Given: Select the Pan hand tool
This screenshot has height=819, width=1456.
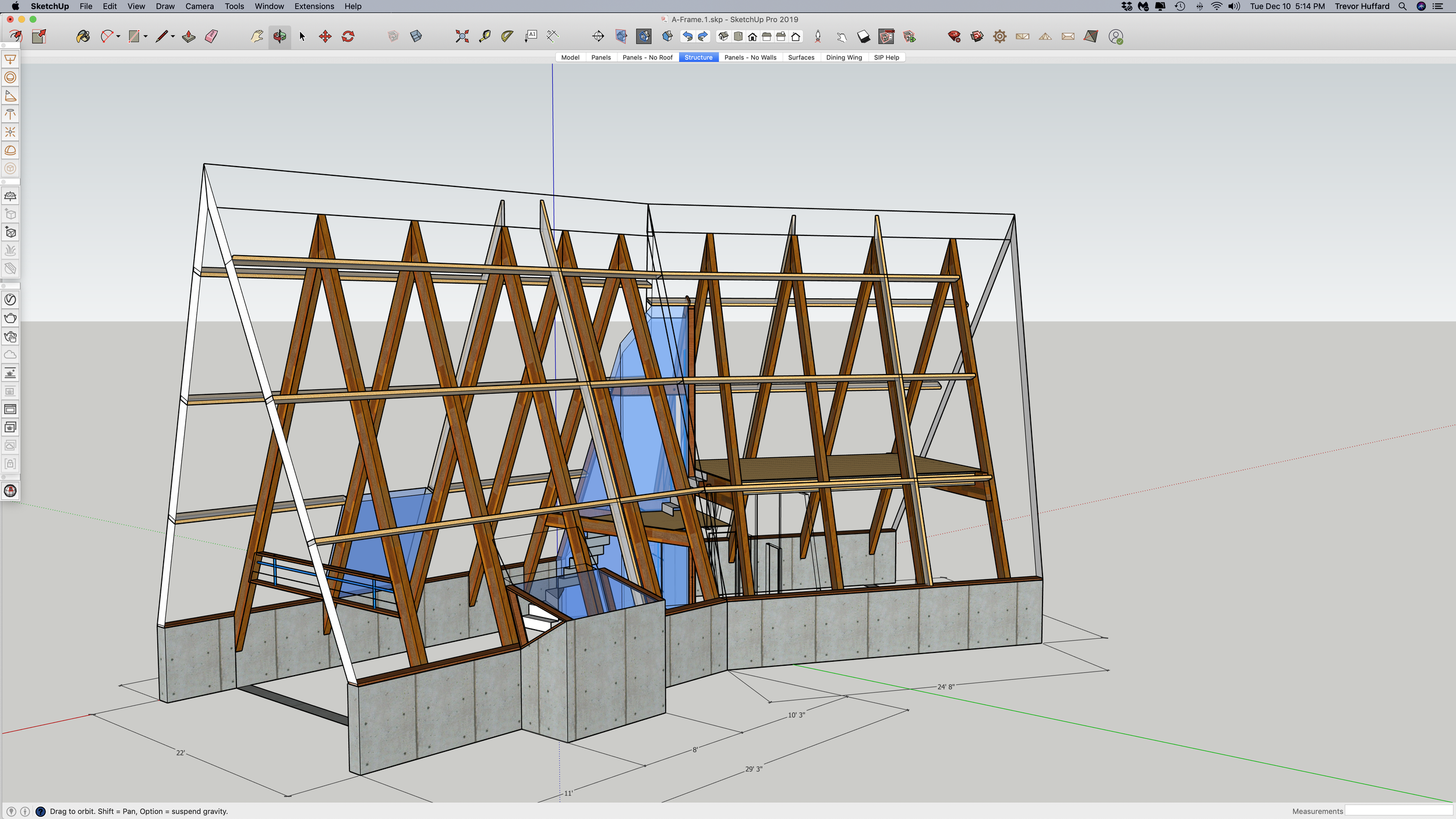Looking at the screenshot, I should [x=257, y=37].
